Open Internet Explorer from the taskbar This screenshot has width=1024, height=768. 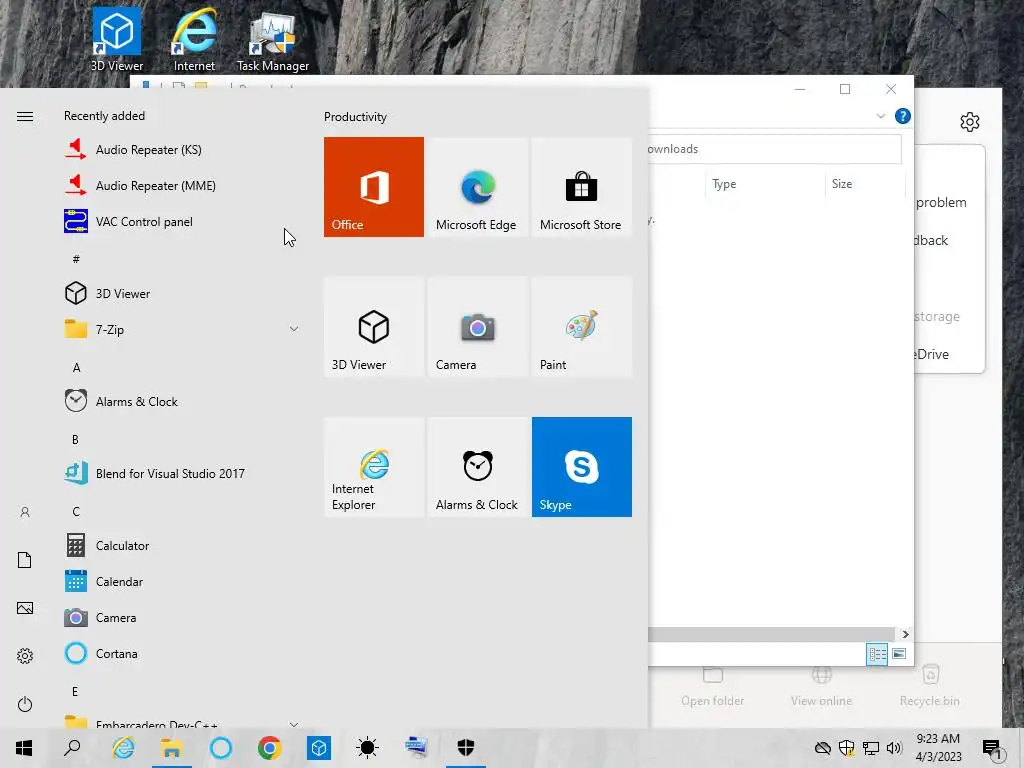click(x=123, y=748)
